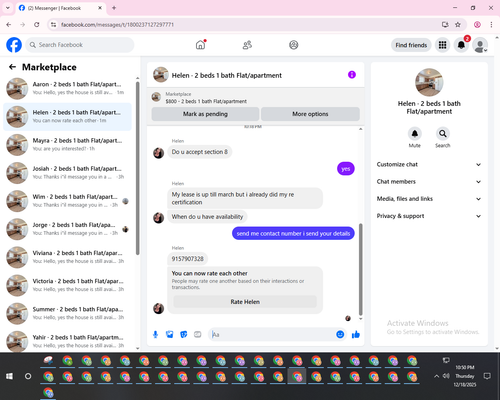Click in the Search Facebook field
This screenshot has height=400, width=500.
tap(80, 45)
